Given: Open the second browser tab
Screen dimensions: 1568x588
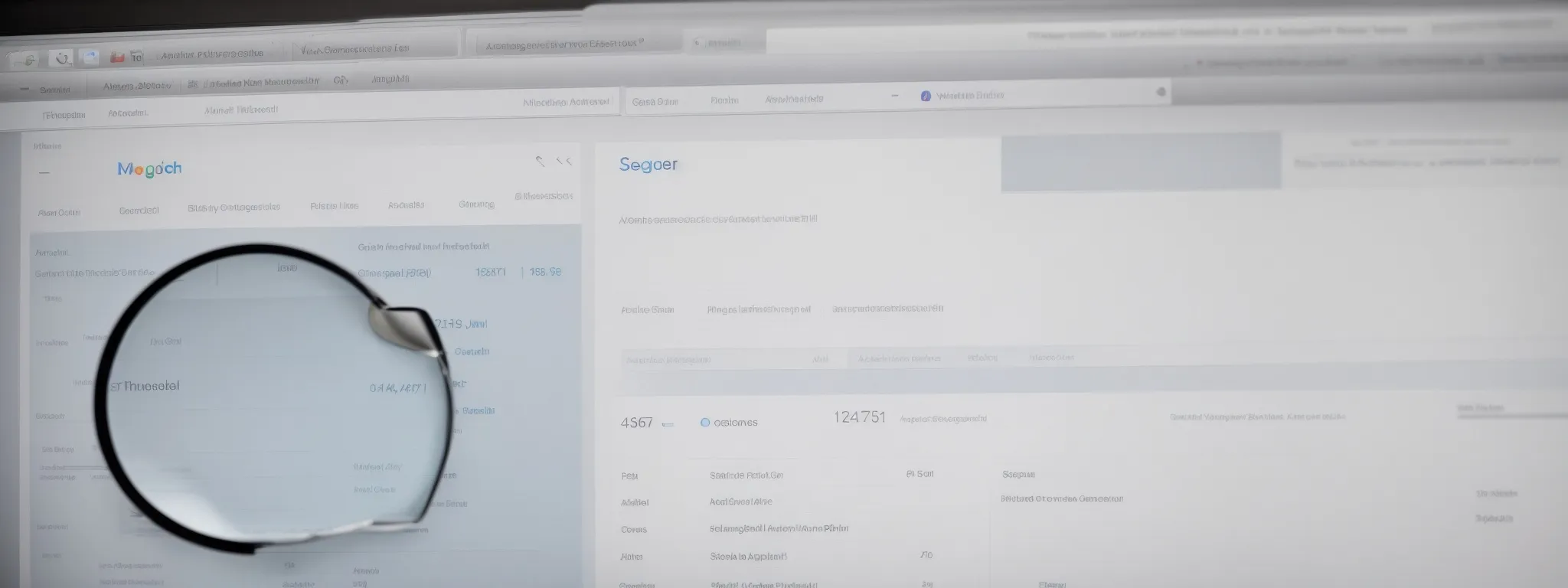Looking at the screenshot, I should 354,49.
